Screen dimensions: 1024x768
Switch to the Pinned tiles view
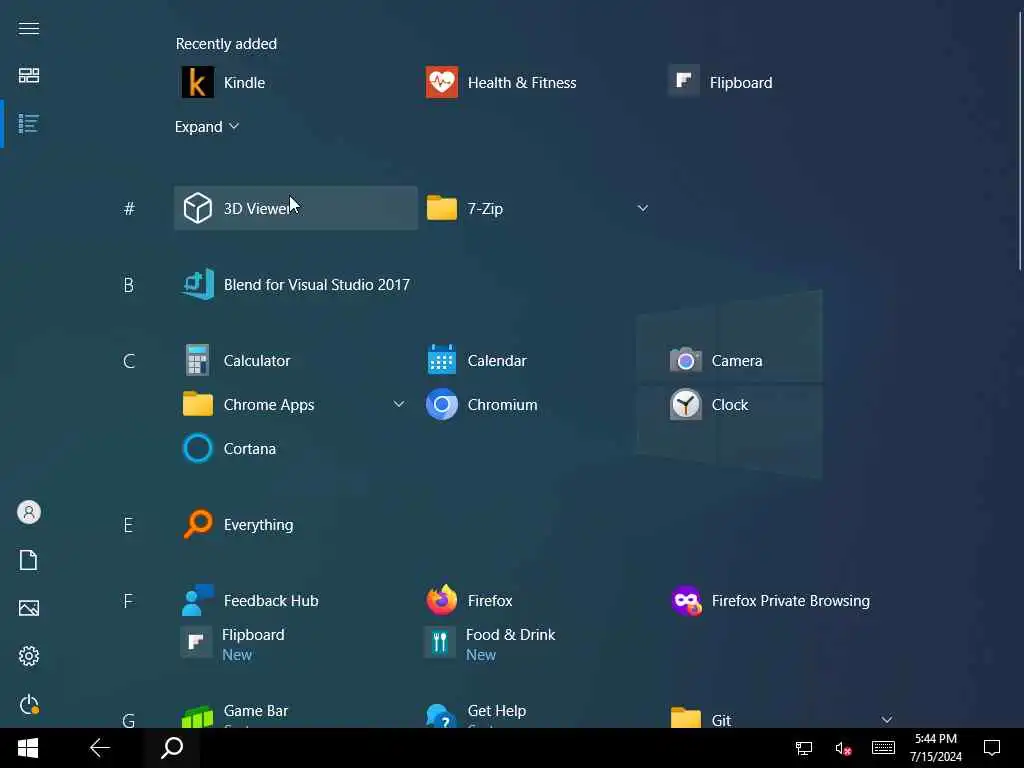29,76
